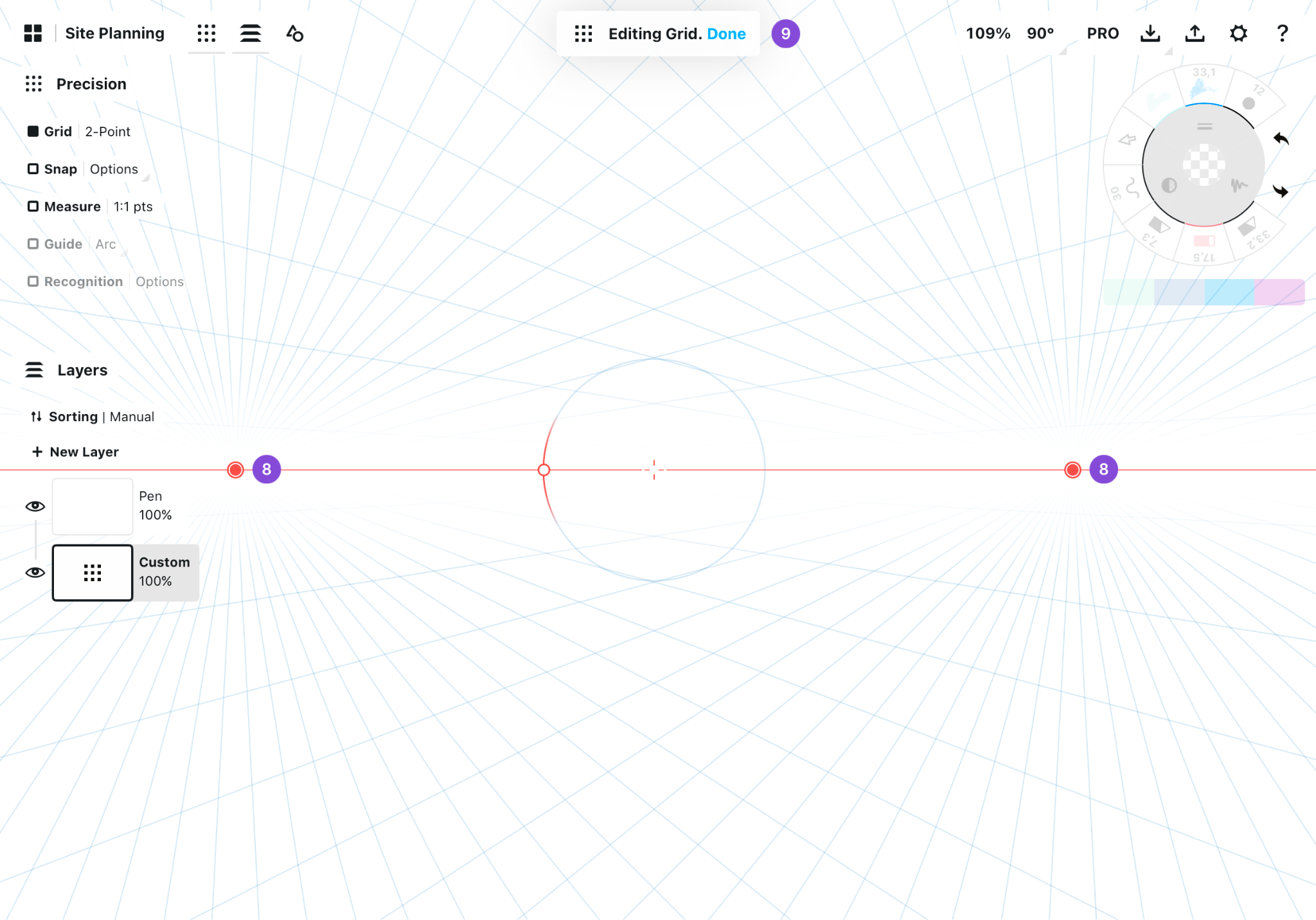The width and height of the screenshot is (1316, 920).
Task: Select the eraser tool 7,3 on wheel
Action: (1157, 230)
